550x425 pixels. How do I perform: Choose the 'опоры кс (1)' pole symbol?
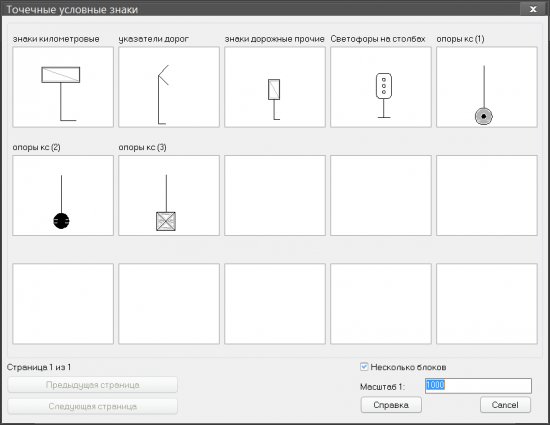(487, 87)
